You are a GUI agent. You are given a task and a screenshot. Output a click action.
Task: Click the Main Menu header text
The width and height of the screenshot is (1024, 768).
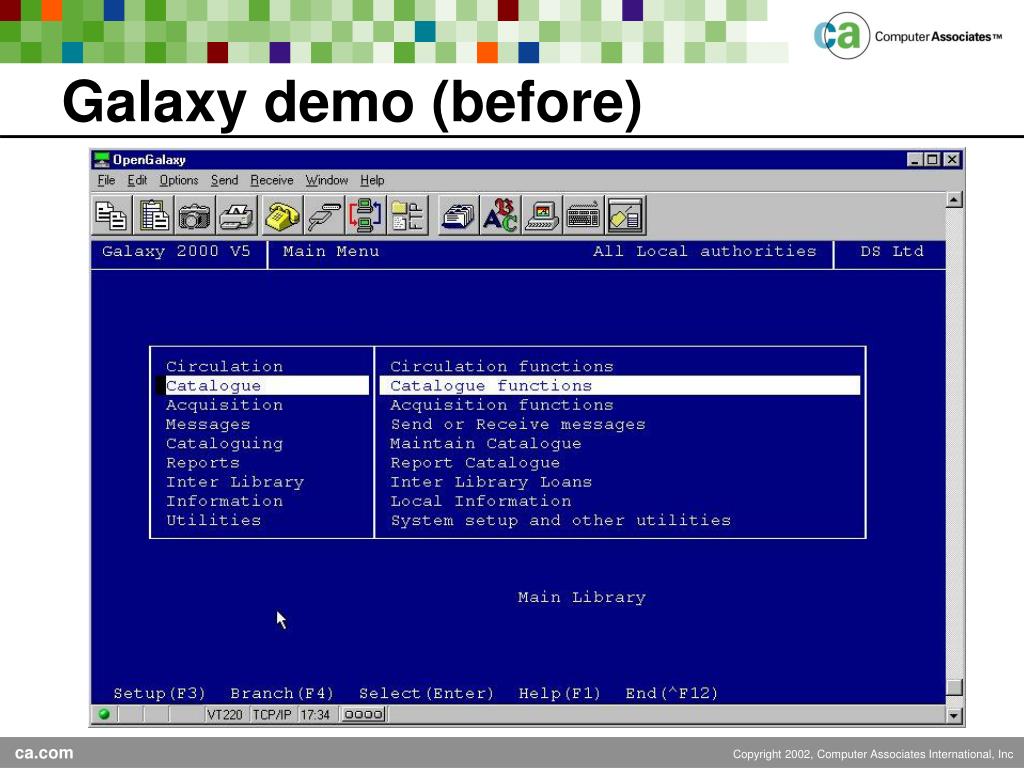[331, 251]
